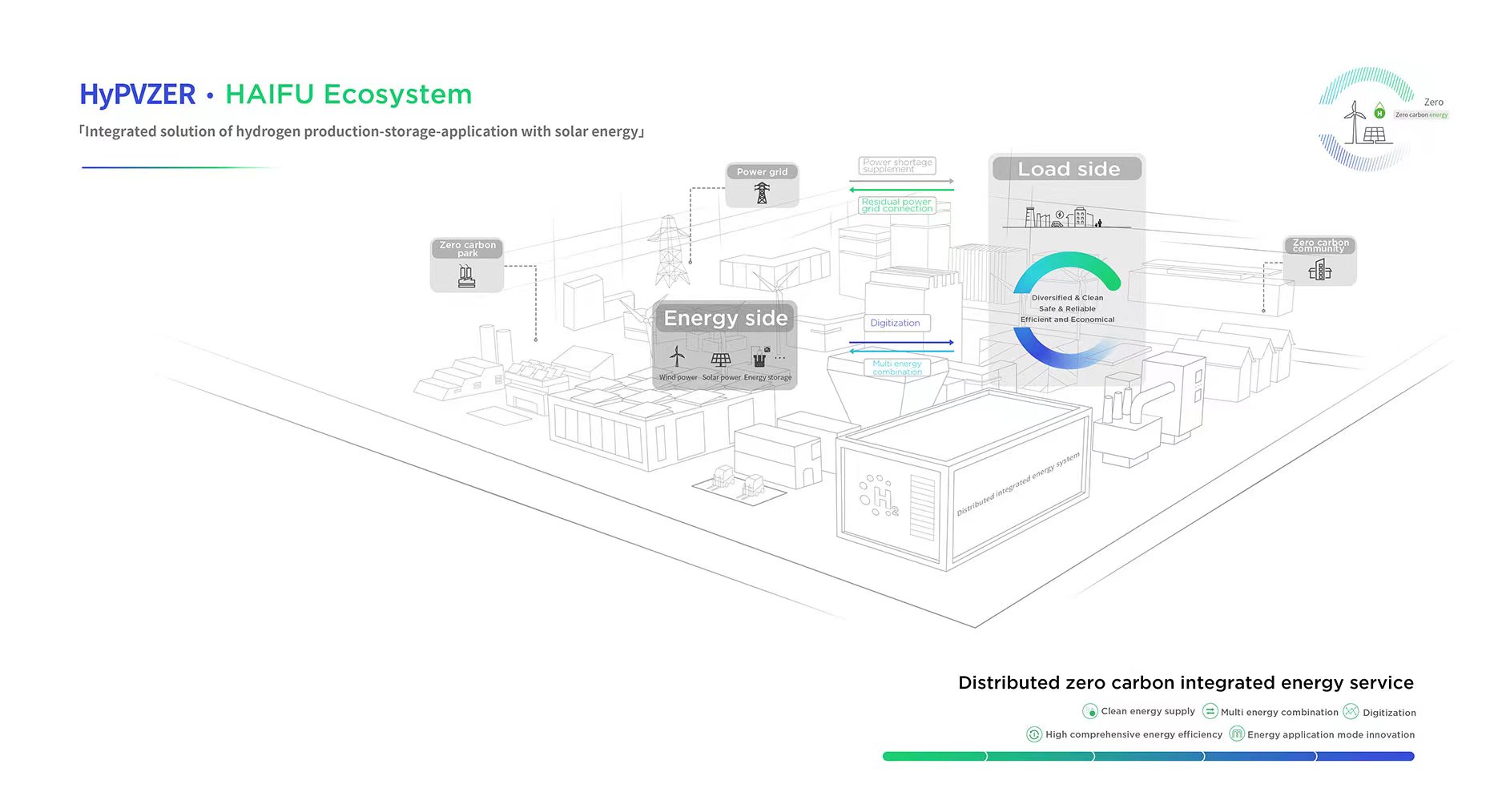Click the Load side header label

click(1068, 169)
